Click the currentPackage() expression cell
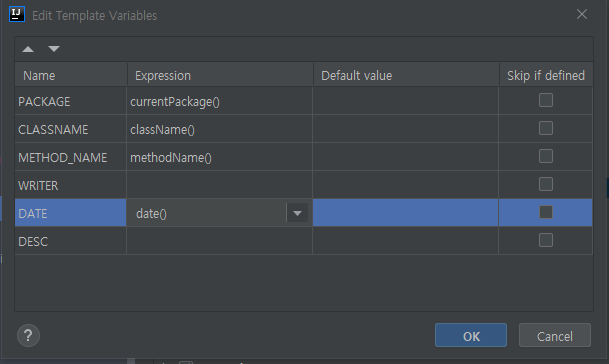Image resolution: width=609 pixels, height=364 pixels. tap(219, 101)
